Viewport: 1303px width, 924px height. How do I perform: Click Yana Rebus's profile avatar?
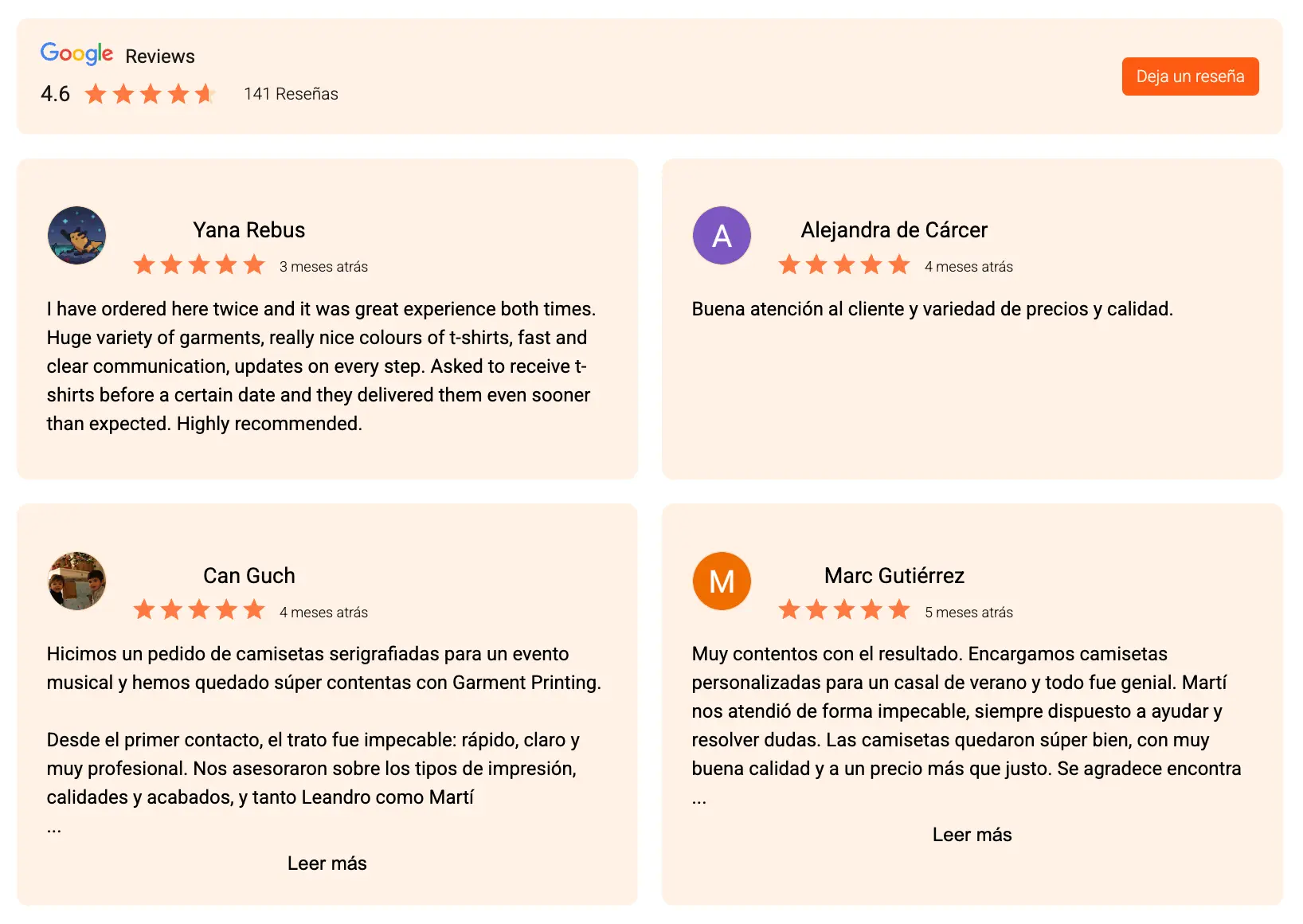[x=76, y=236]
